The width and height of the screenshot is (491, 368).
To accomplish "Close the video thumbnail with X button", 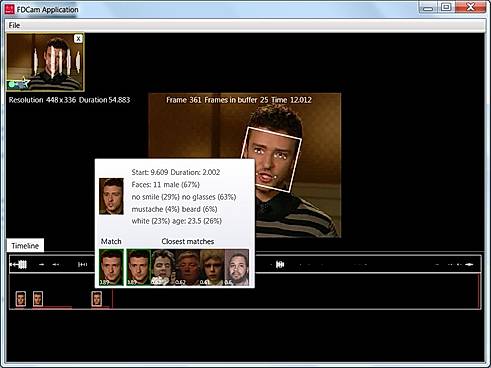I will tap(78, 39).
